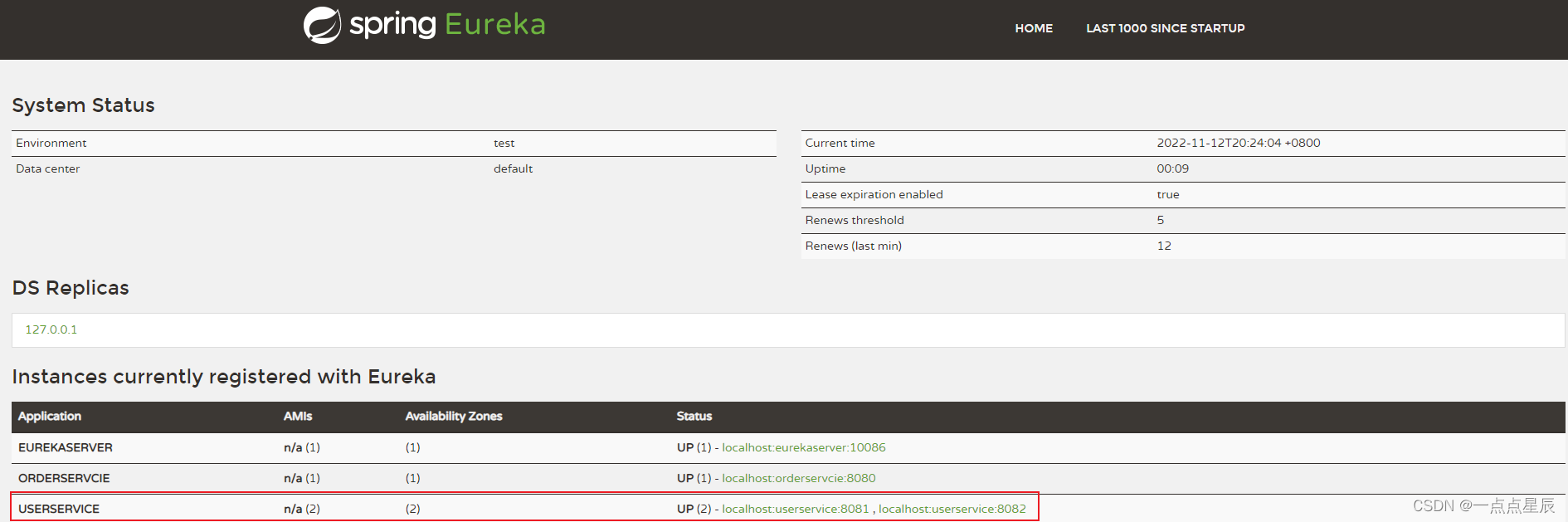Select the lease expiration value 'true'

1168,194
